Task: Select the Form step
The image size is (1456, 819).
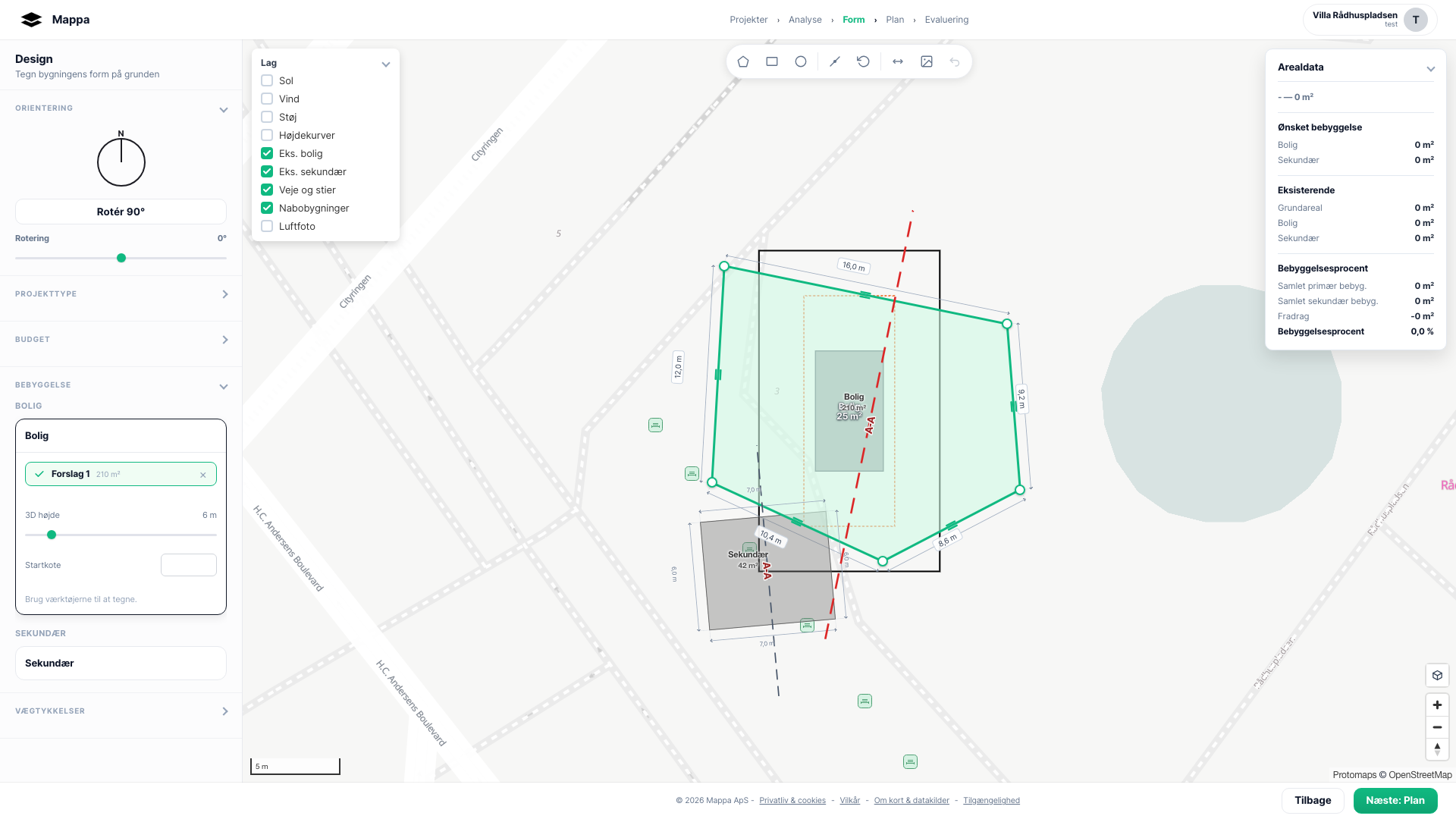Action: (x=854, y=20)
